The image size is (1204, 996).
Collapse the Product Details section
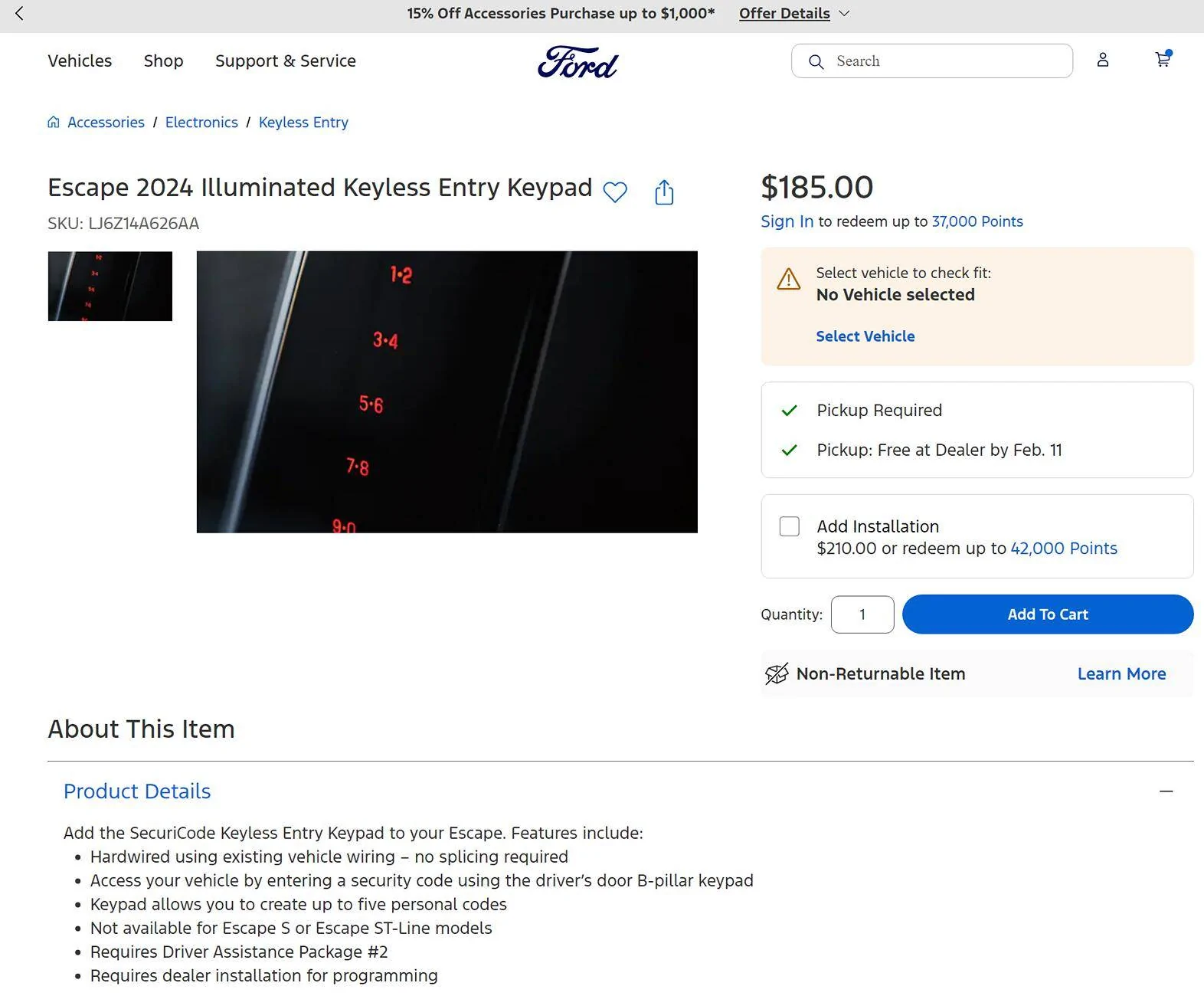click(x=1166, y=791)
